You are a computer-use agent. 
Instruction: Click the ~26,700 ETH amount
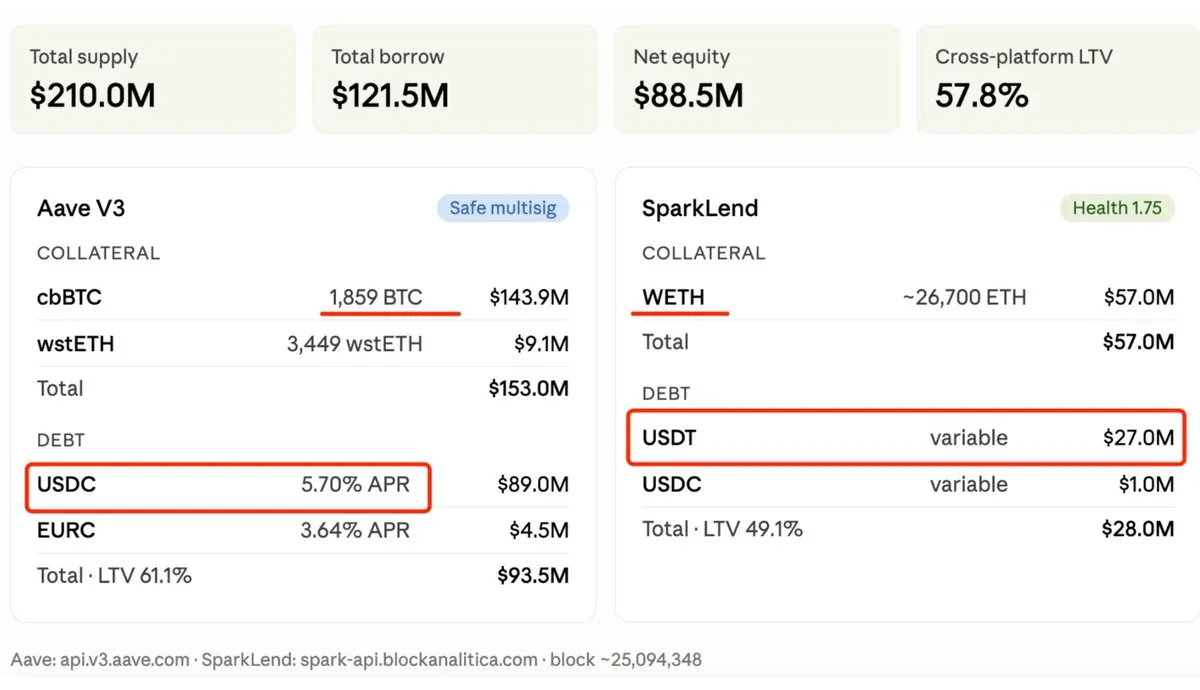(x=964, y=297)
